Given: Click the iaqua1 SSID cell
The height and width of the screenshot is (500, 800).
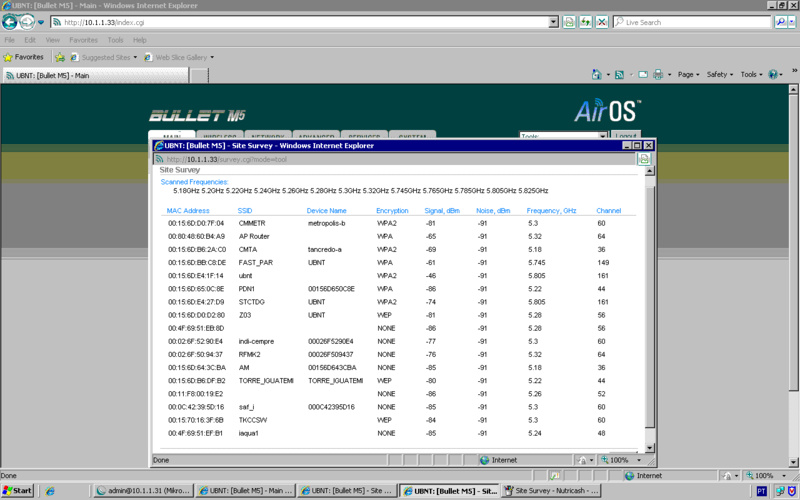Looking at the screenshot, I should 248,433.
